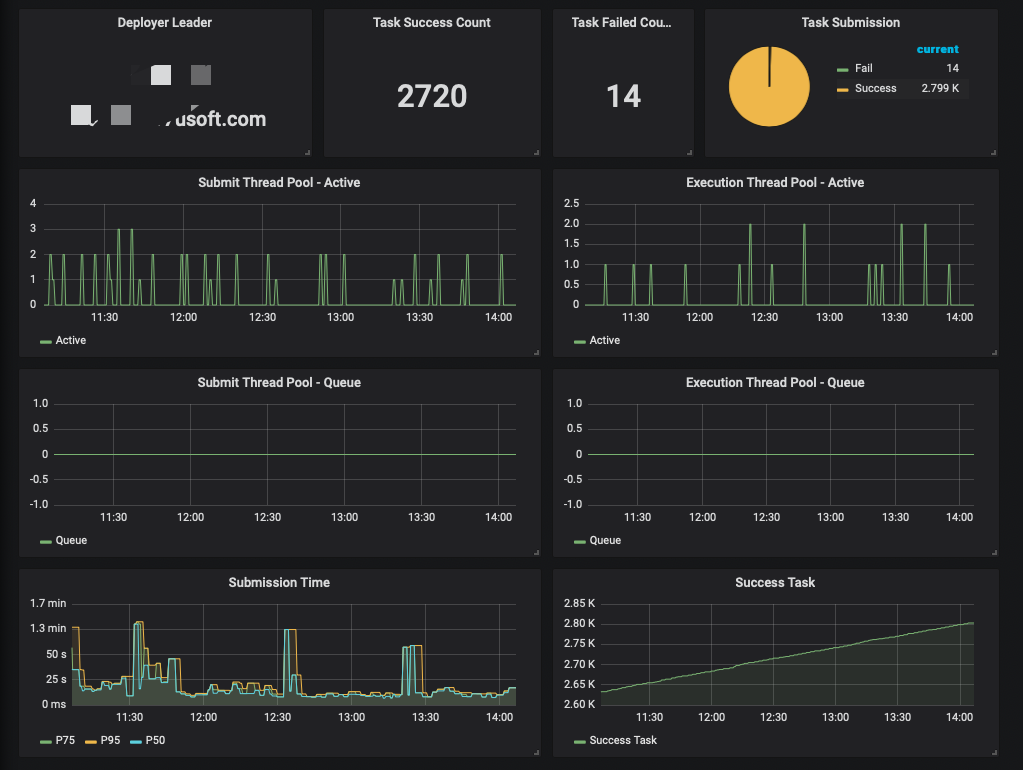Expand the Deployer Leader panel title menu

164,23
